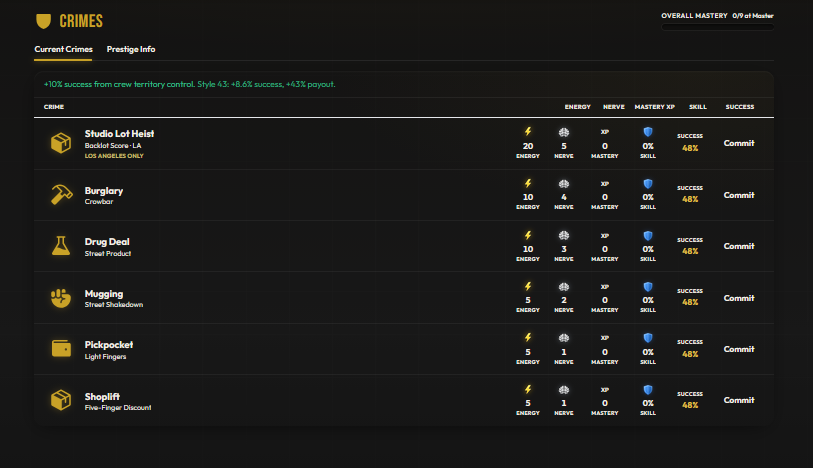Select the Burglary hammer icon

61,195
